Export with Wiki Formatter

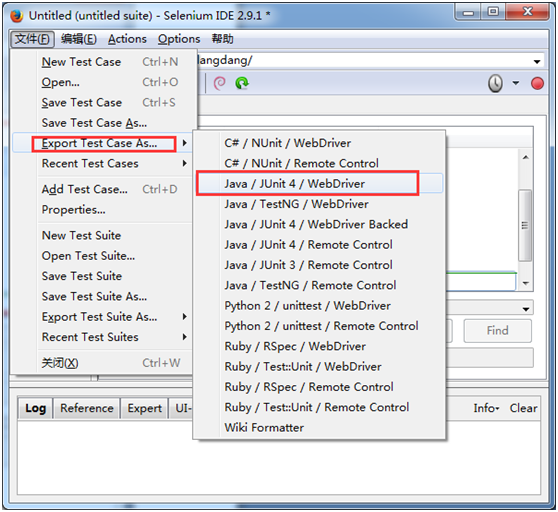tap(319, 427)
